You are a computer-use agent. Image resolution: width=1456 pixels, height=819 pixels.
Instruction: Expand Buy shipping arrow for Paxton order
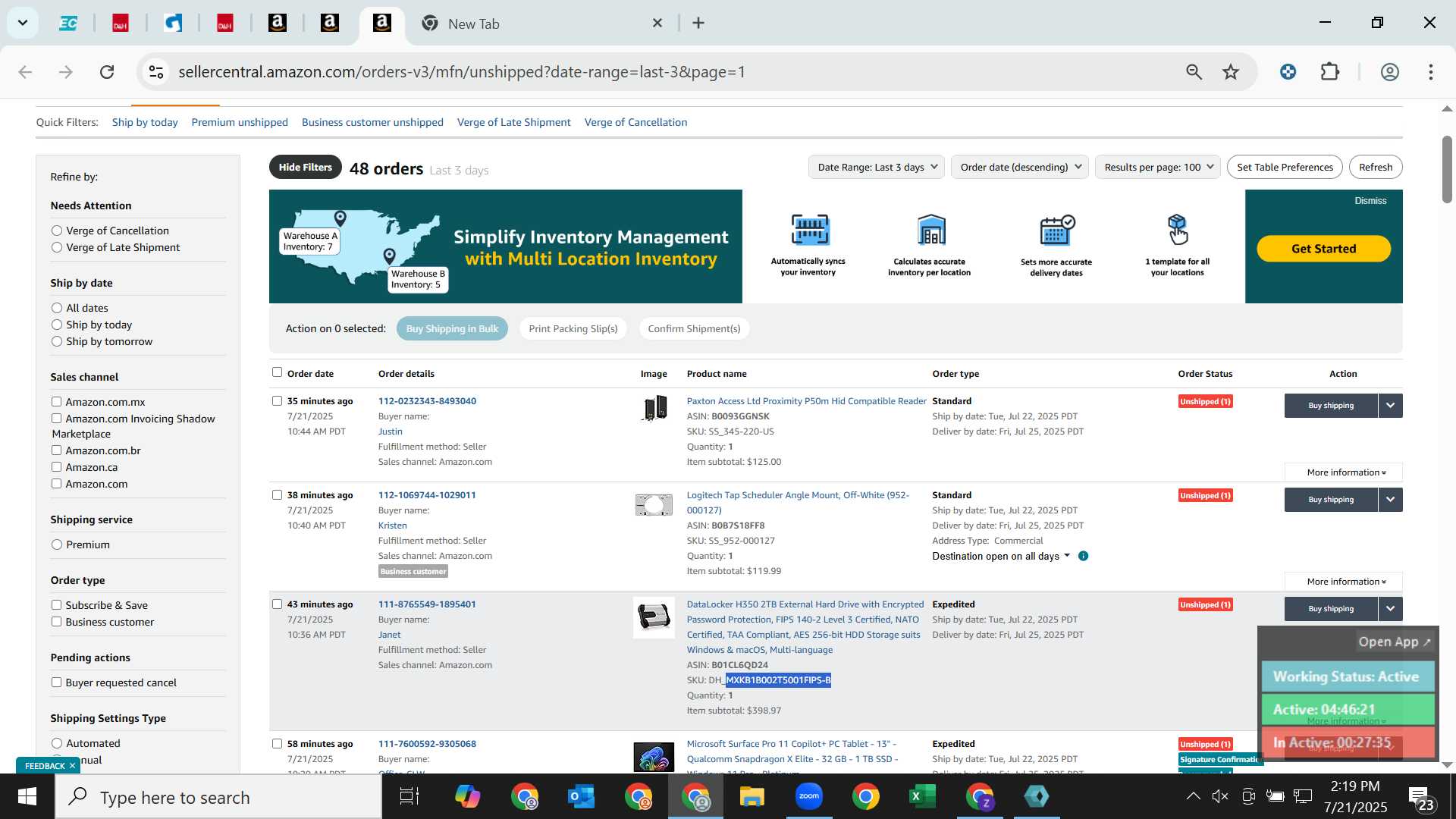pyautogui.click(x=1391, y=406)
